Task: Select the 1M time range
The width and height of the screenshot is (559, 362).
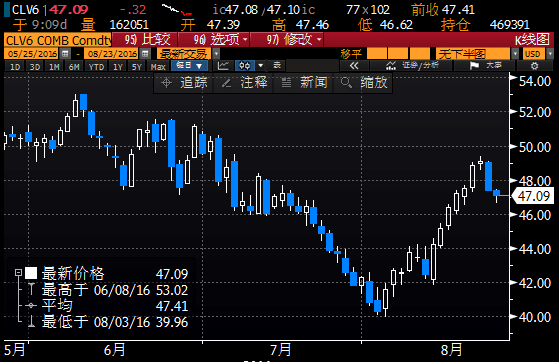Action: (x=54, y=67)
